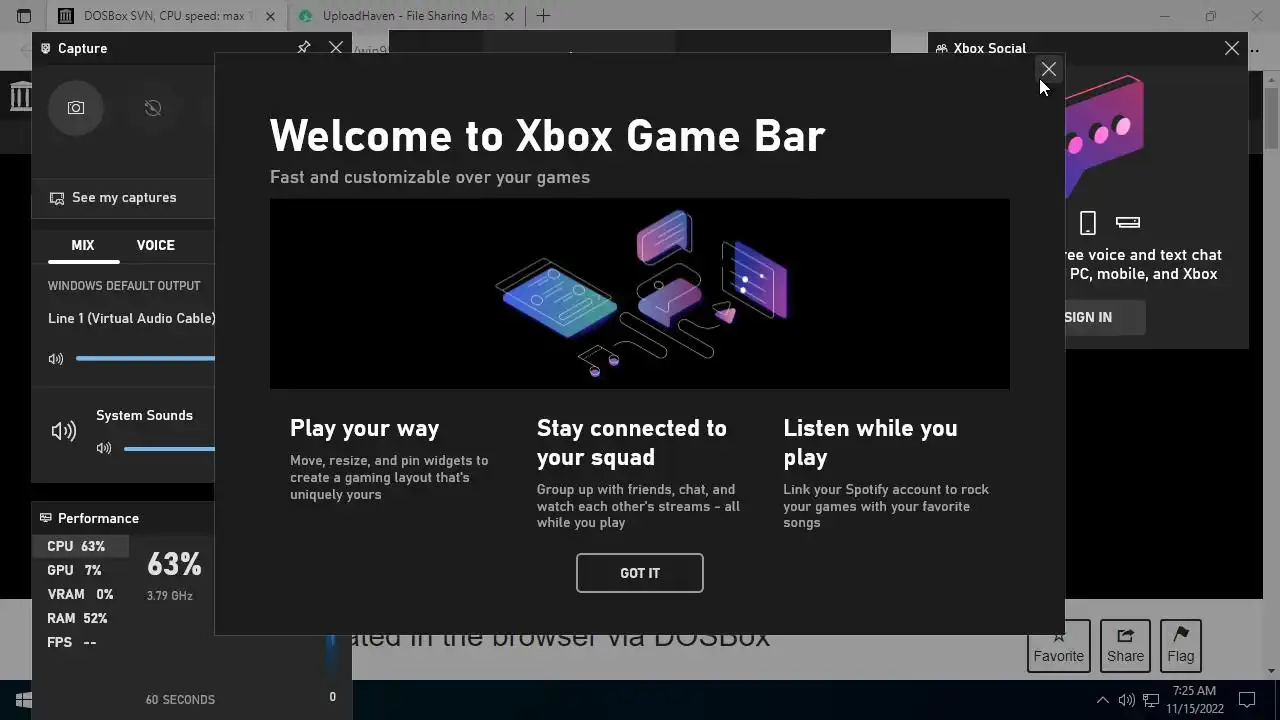Click the mobile phone icon in Xbox Social
Screen dimensions: 1280x720
coord(1088,222)
